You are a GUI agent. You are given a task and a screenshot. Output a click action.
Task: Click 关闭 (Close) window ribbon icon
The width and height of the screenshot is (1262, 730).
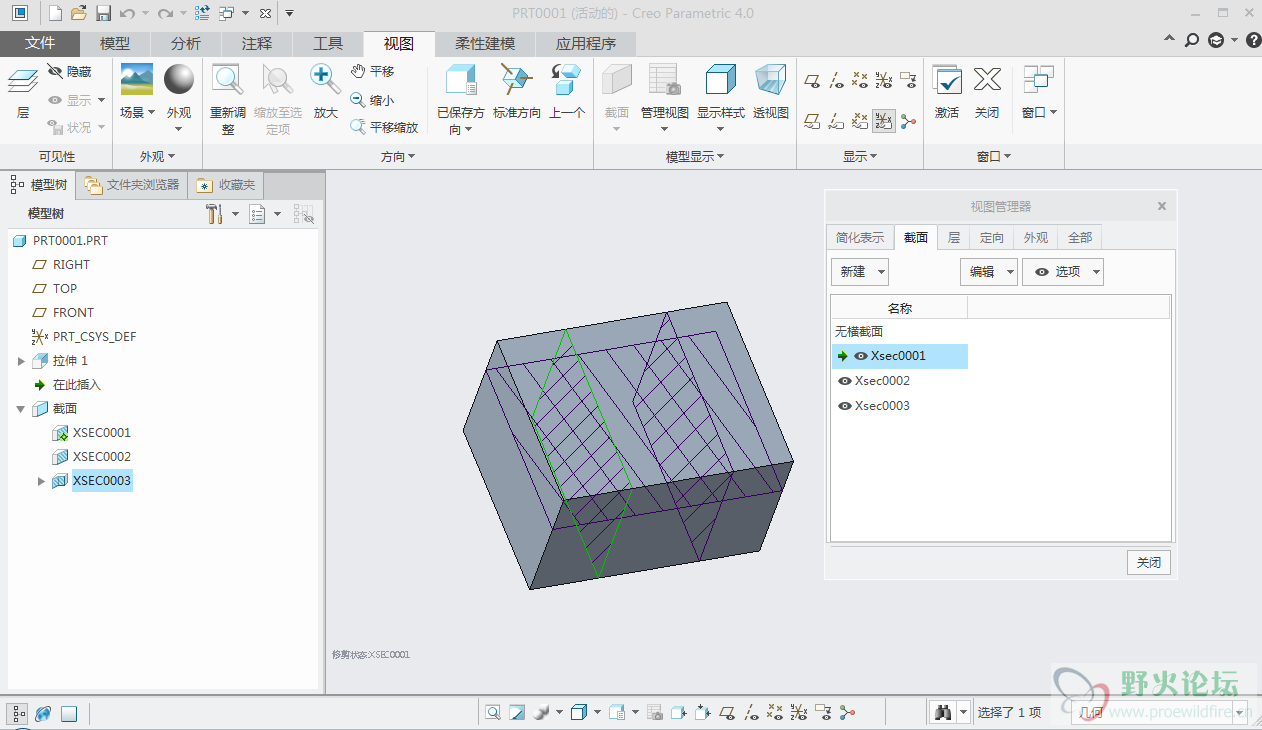click(987, 91)
